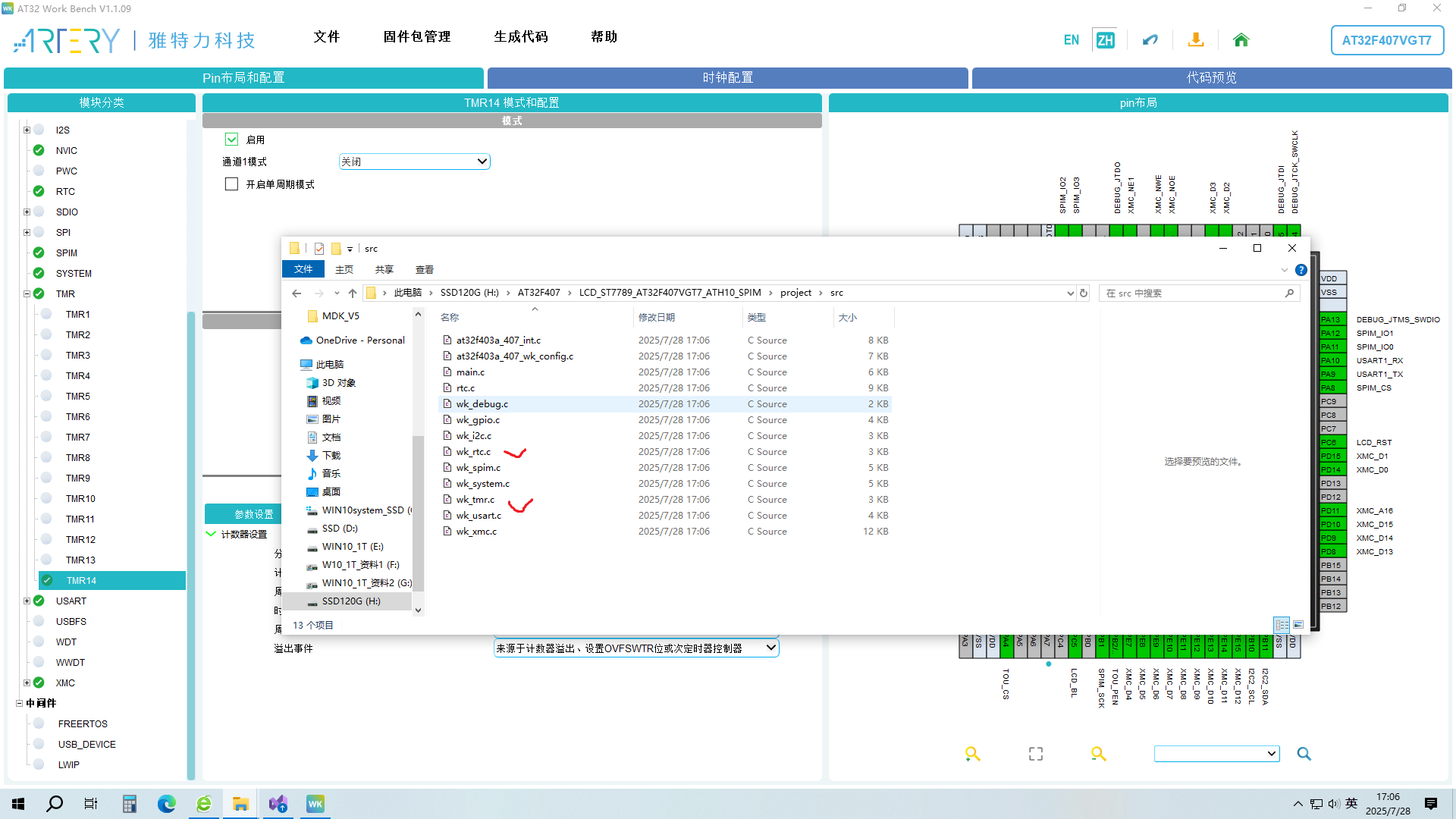Select main.c file in Explorer

click(470, 372)
